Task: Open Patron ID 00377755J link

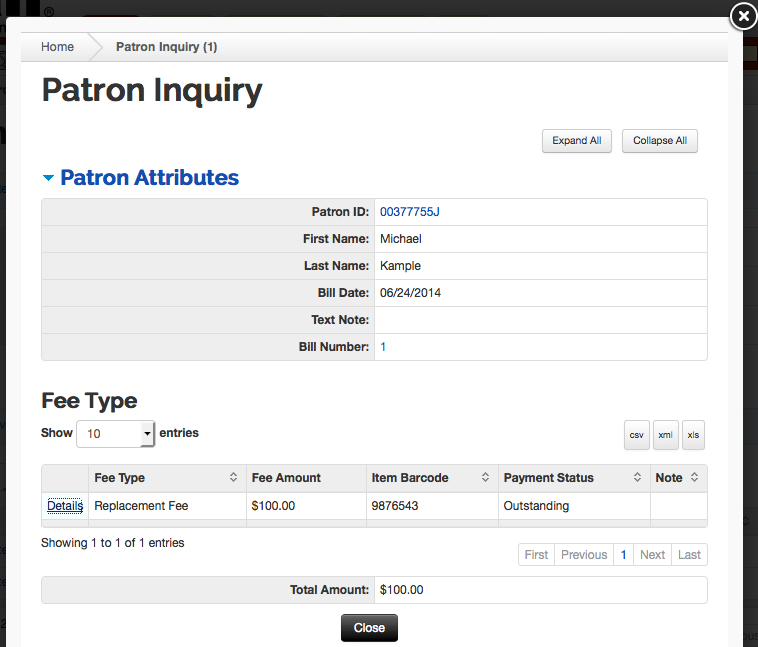Action: (x=409, y=212)
